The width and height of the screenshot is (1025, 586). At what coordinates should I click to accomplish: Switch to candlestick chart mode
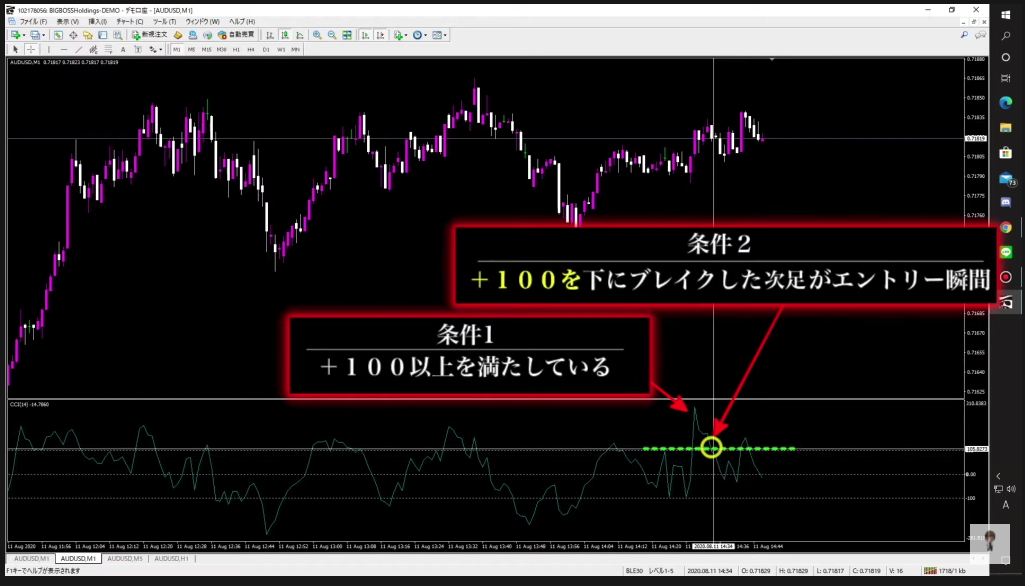coord(285,35)
